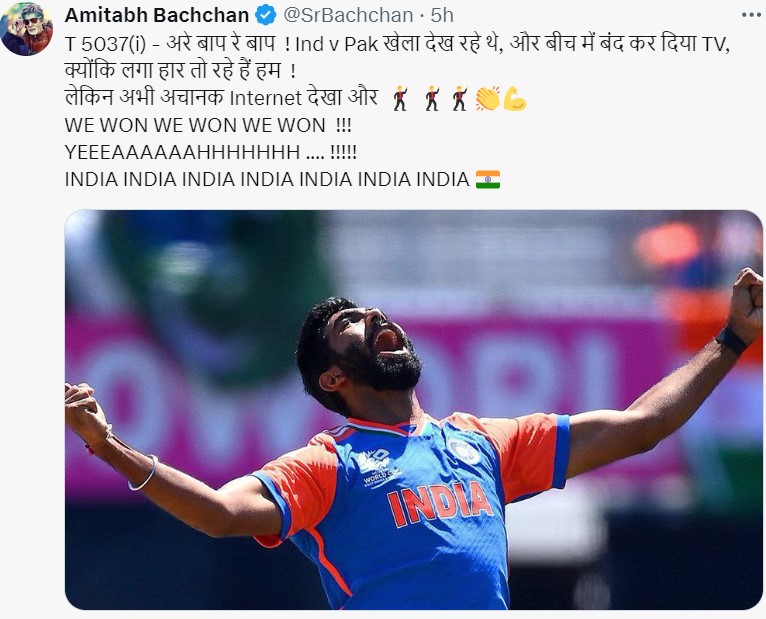Click the third dancing man emoji
Image resolution: width=766 pixels, height=619 pixels.
[459, 98]
